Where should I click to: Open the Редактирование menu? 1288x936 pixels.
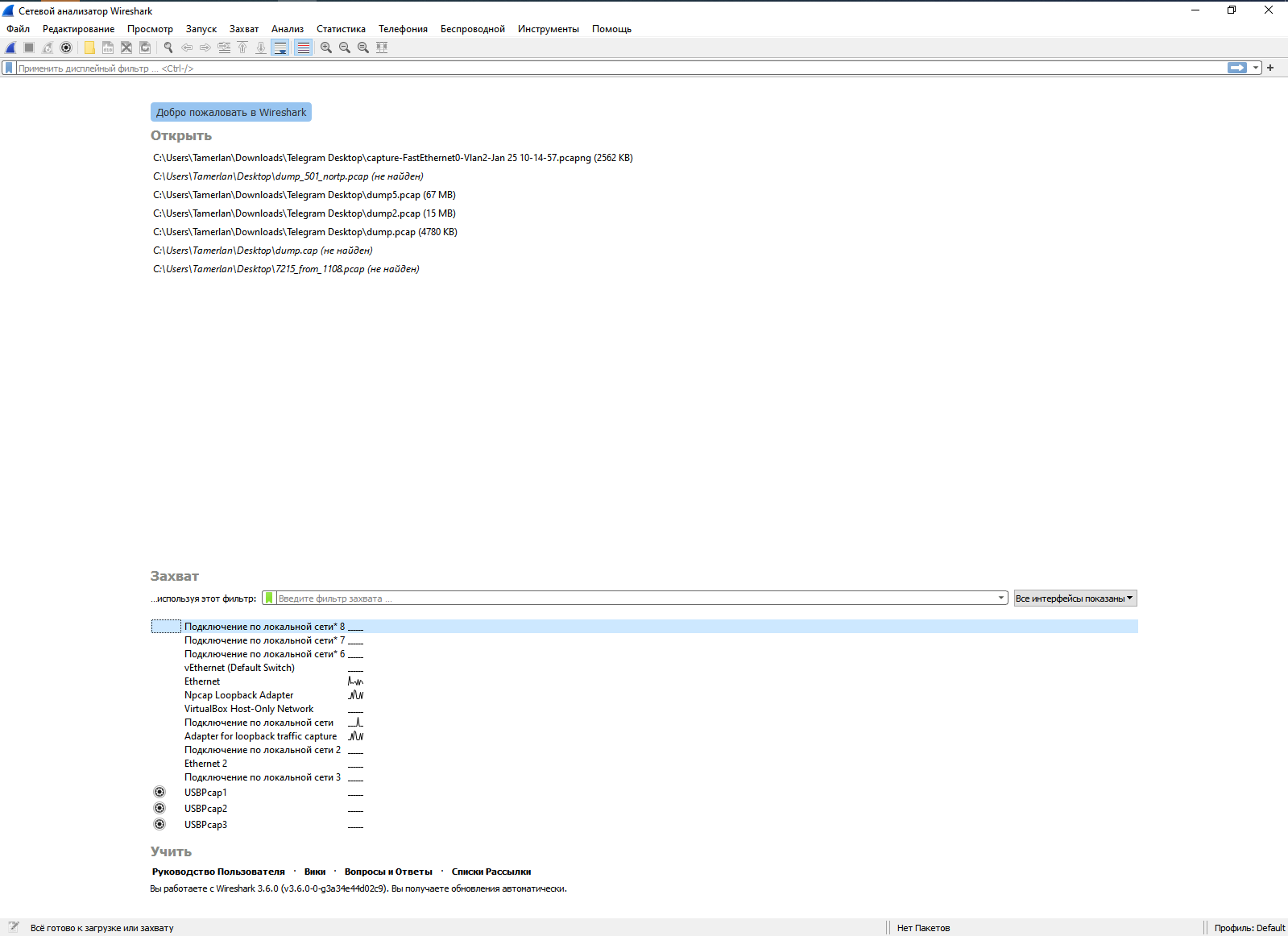coord(78,29)
